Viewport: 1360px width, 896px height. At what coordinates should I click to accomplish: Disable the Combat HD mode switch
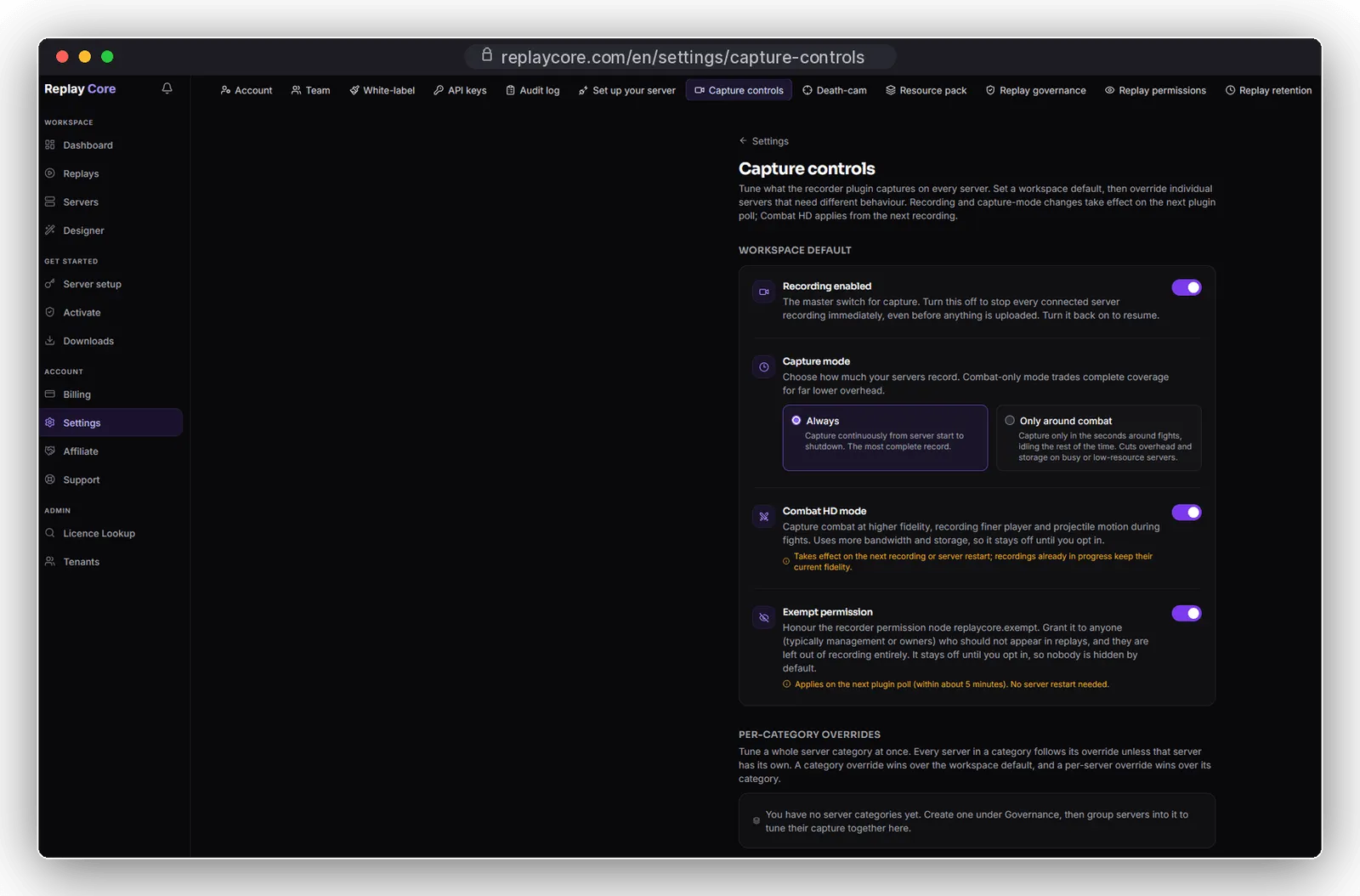1187,512
